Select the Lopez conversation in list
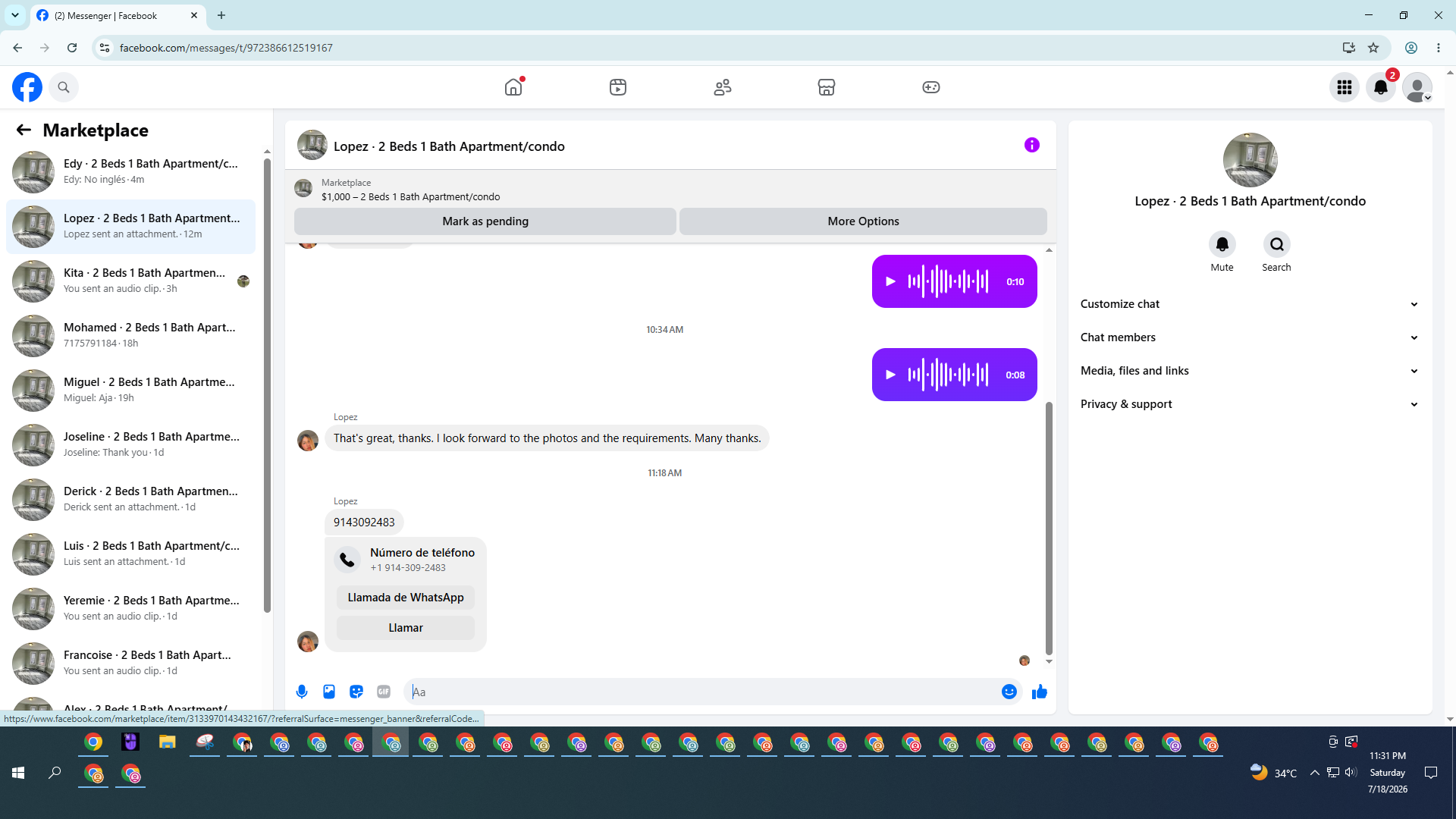This screenshot has height=819, width=1456. coord(131,227)
